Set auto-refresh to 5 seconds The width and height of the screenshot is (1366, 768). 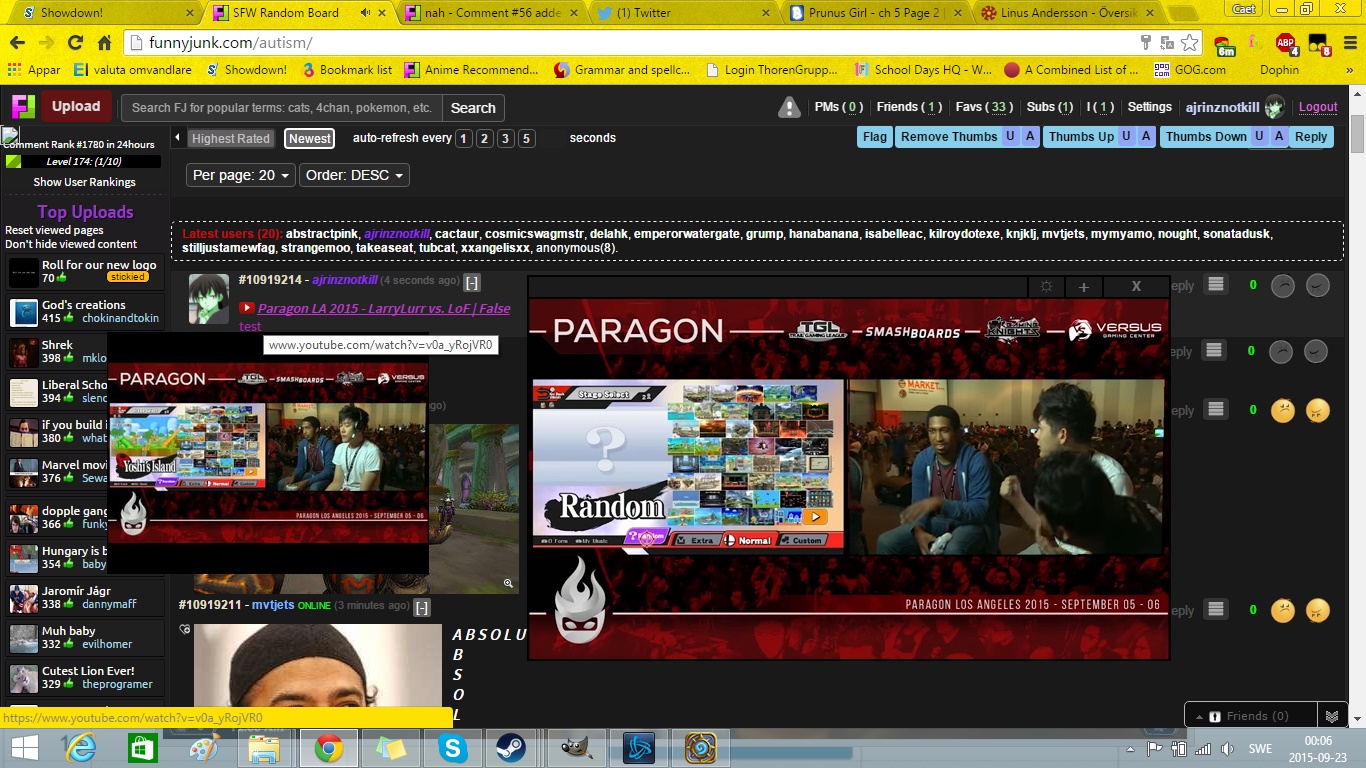pyautogui.click(x=526, y=139)
